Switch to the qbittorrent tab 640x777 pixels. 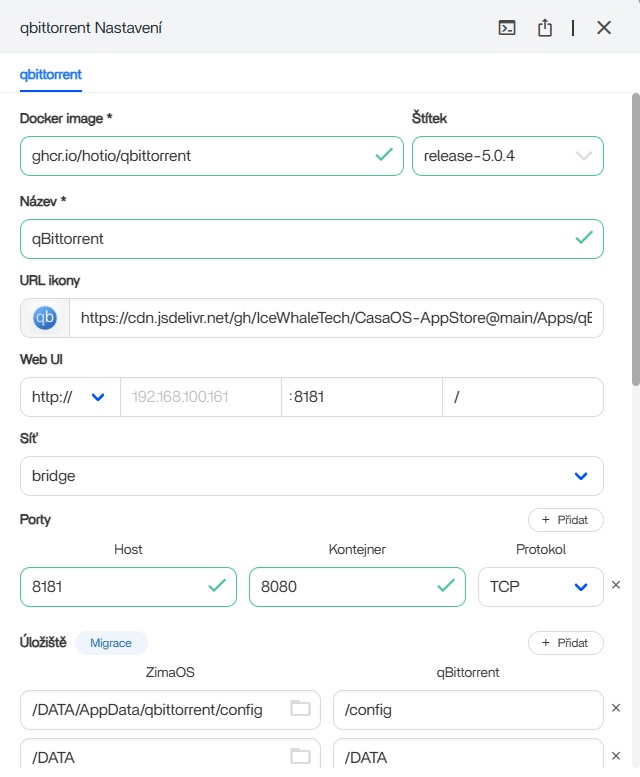click(x=51, y=74)
